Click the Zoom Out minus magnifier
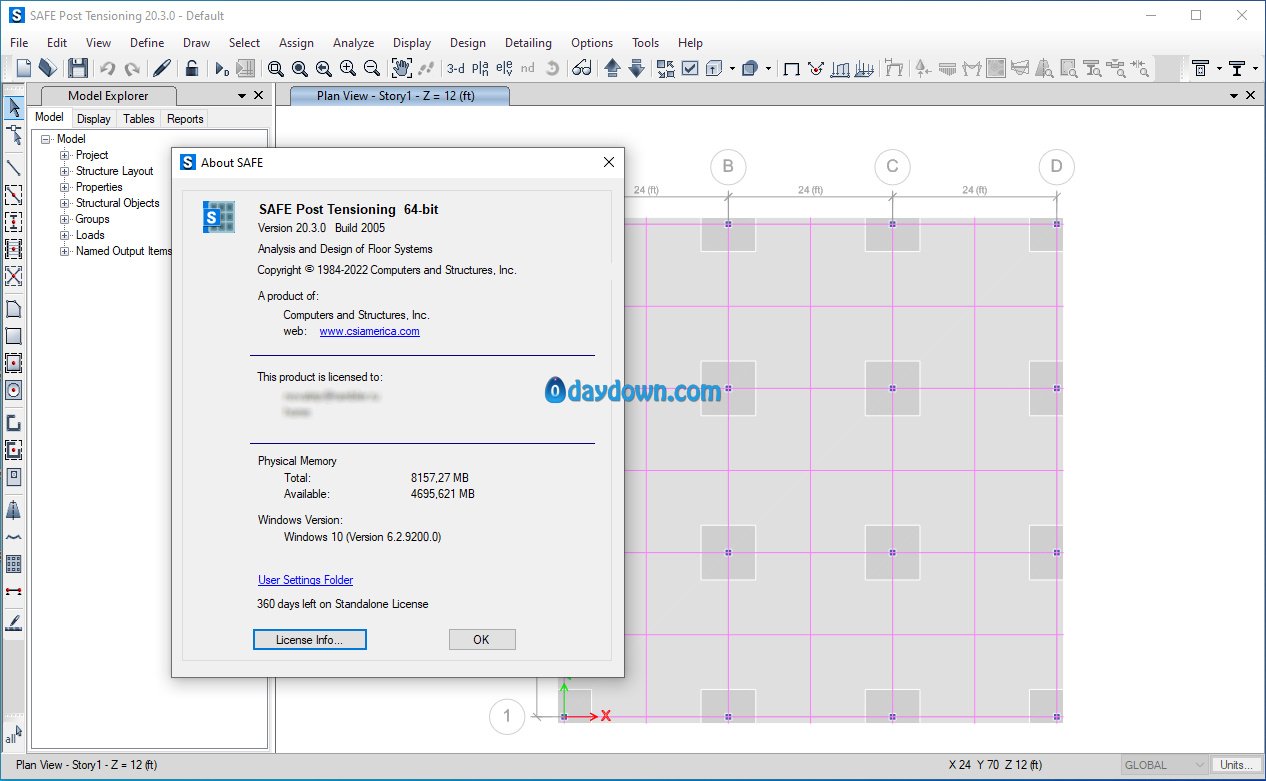Image resolution: width=1266 pixels, height=781 pixels. [371, 68]
